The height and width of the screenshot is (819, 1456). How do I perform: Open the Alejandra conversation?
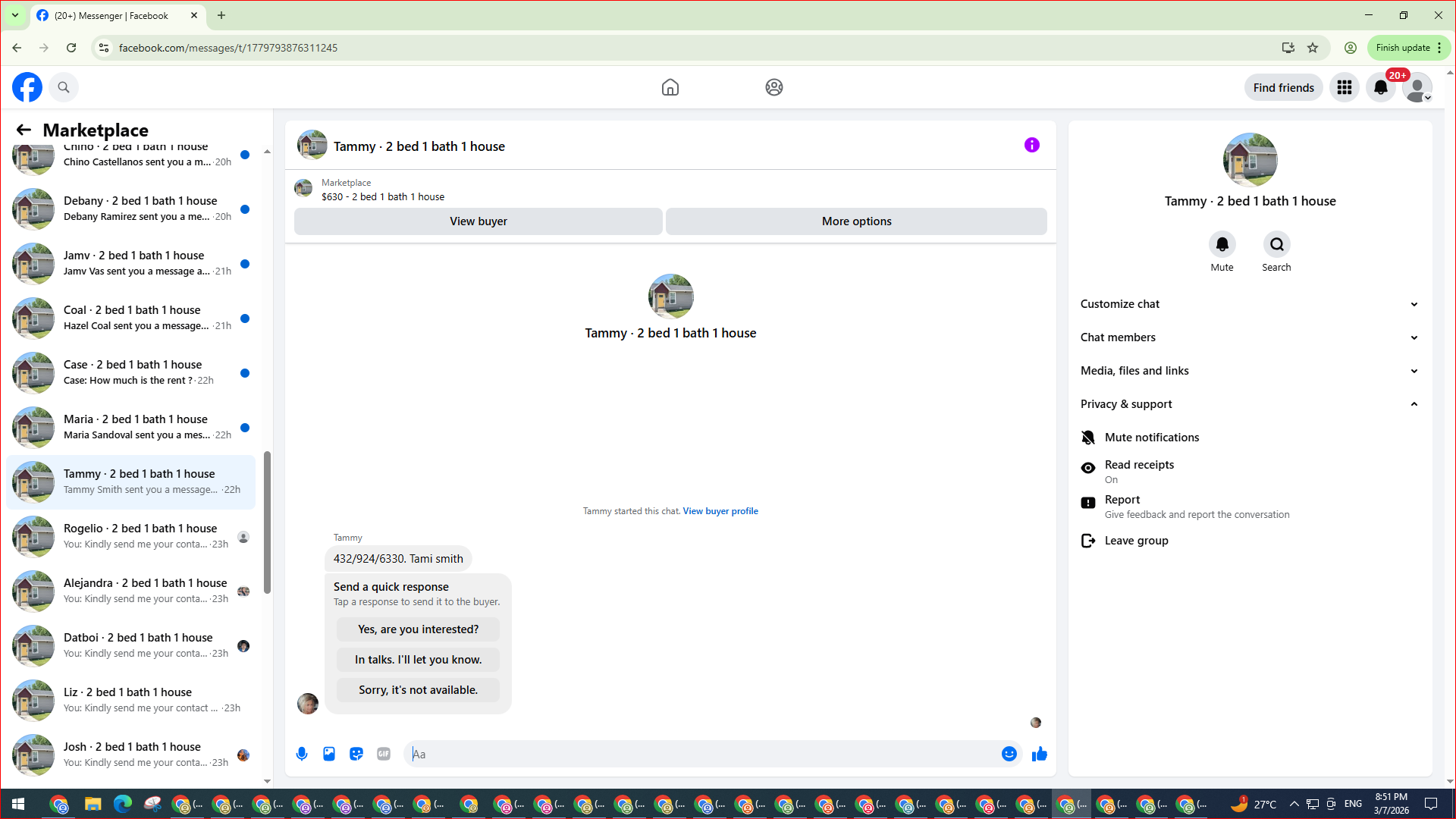coord(130,591)
